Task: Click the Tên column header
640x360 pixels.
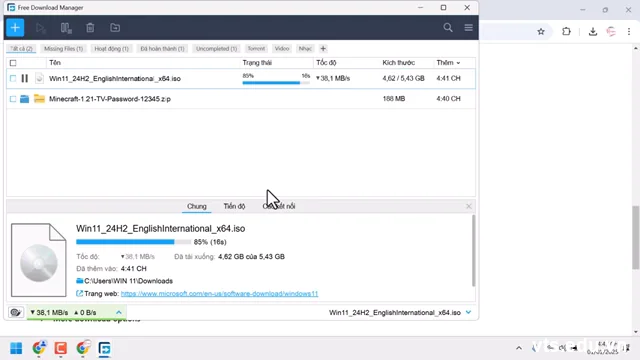Action: (x=55, y=62)
